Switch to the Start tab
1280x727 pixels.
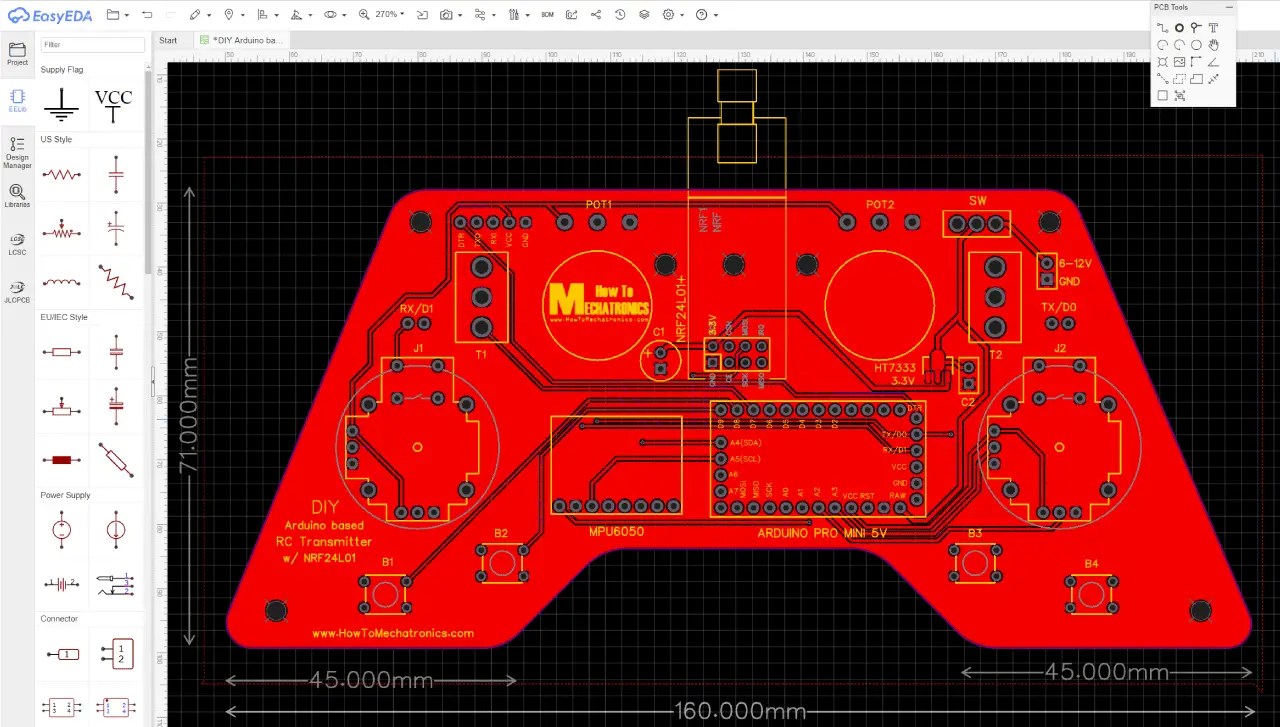(x=167, y=40)
